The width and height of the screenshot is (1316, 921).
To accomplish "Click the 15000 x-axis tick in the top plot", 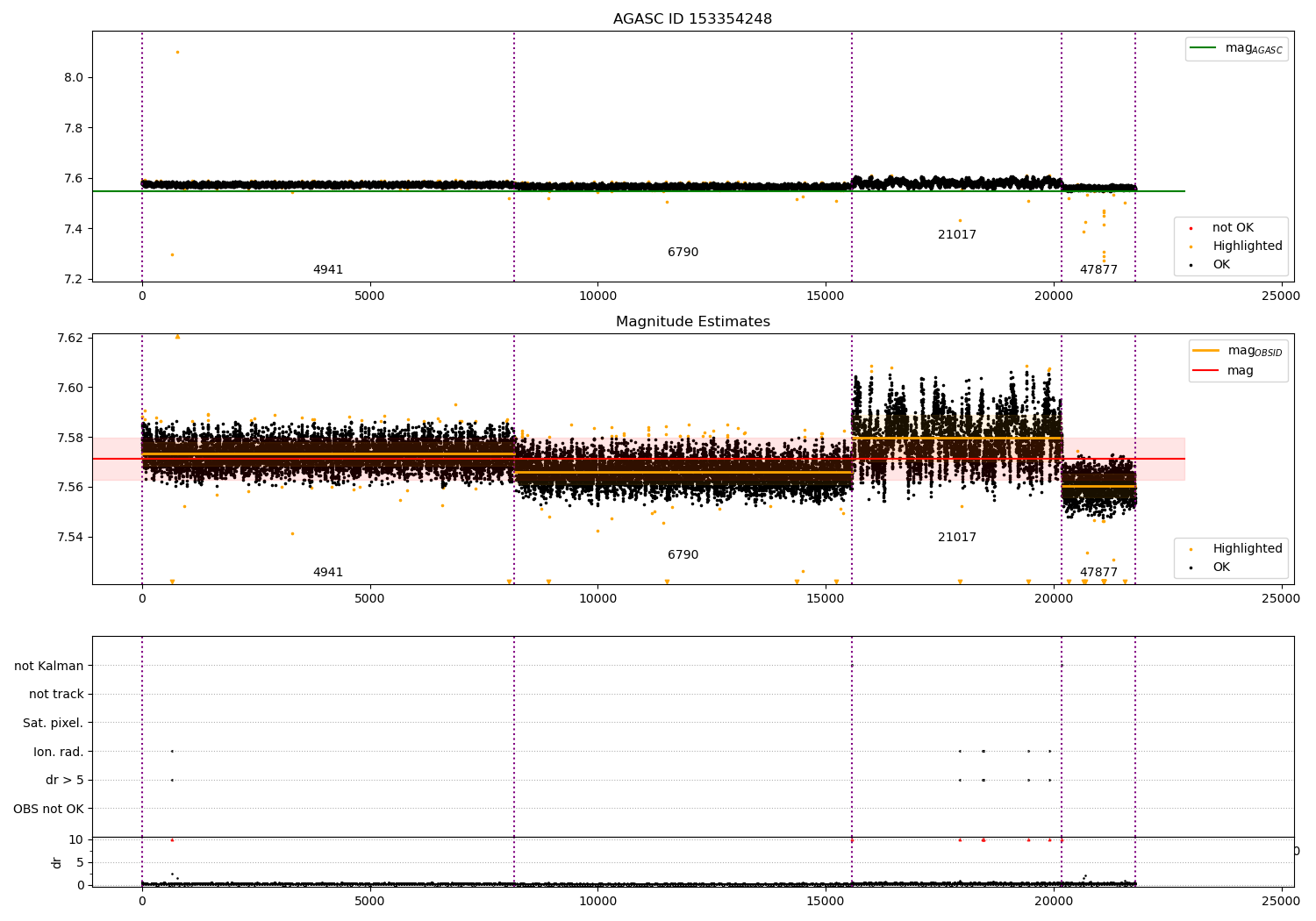I will click(x=826, y=296).
